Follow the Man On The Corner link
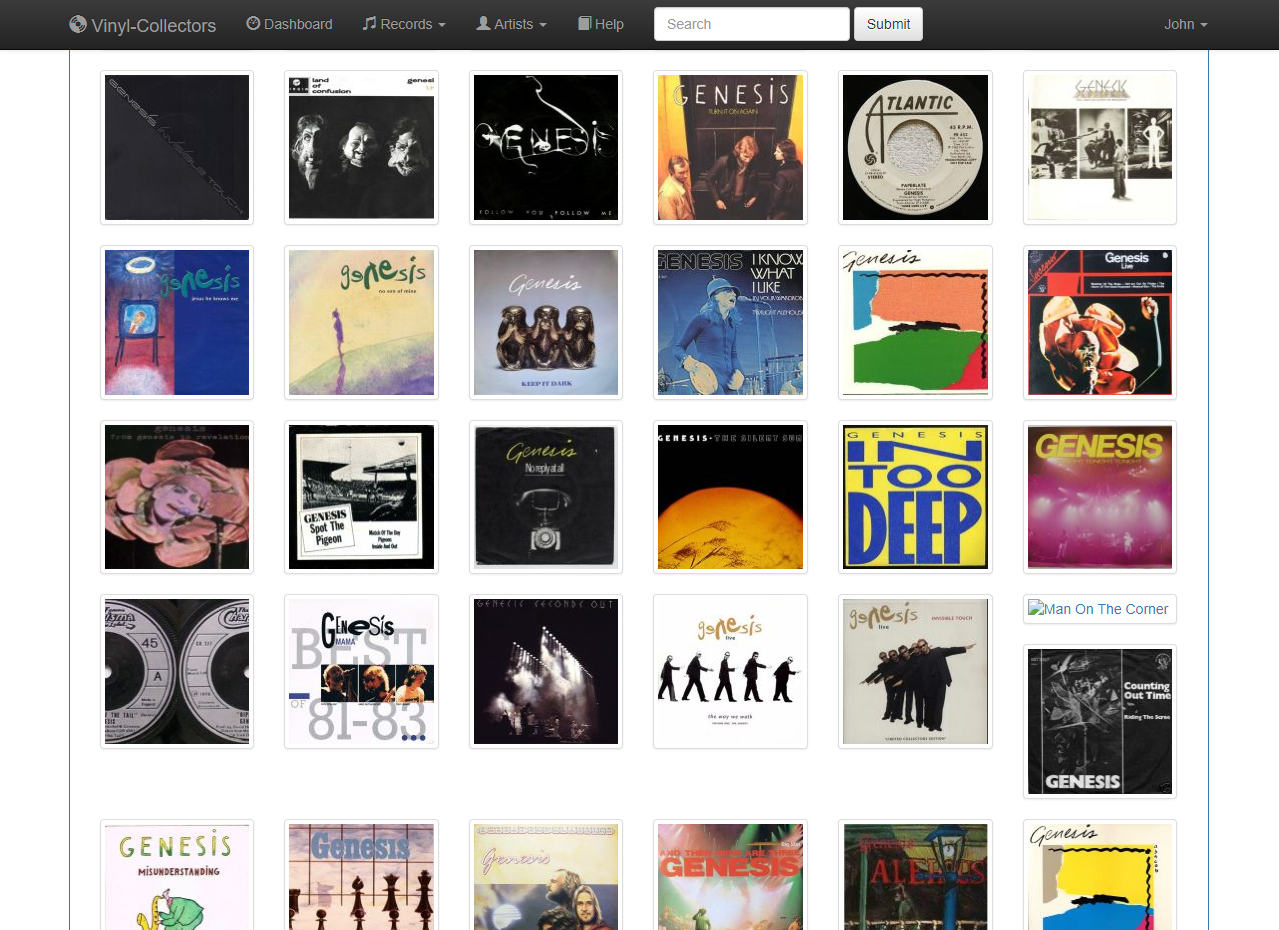The width and height of the screenshot is (1279, 930). 1105,608
